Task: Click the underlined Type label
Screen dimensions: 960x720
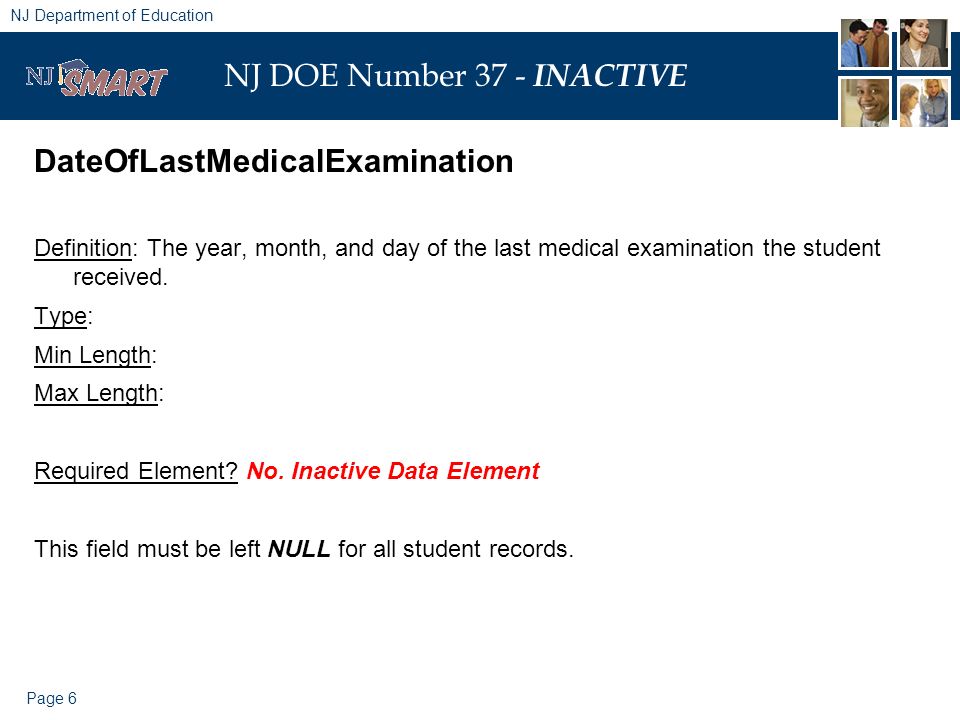Action: click(61, 317)
